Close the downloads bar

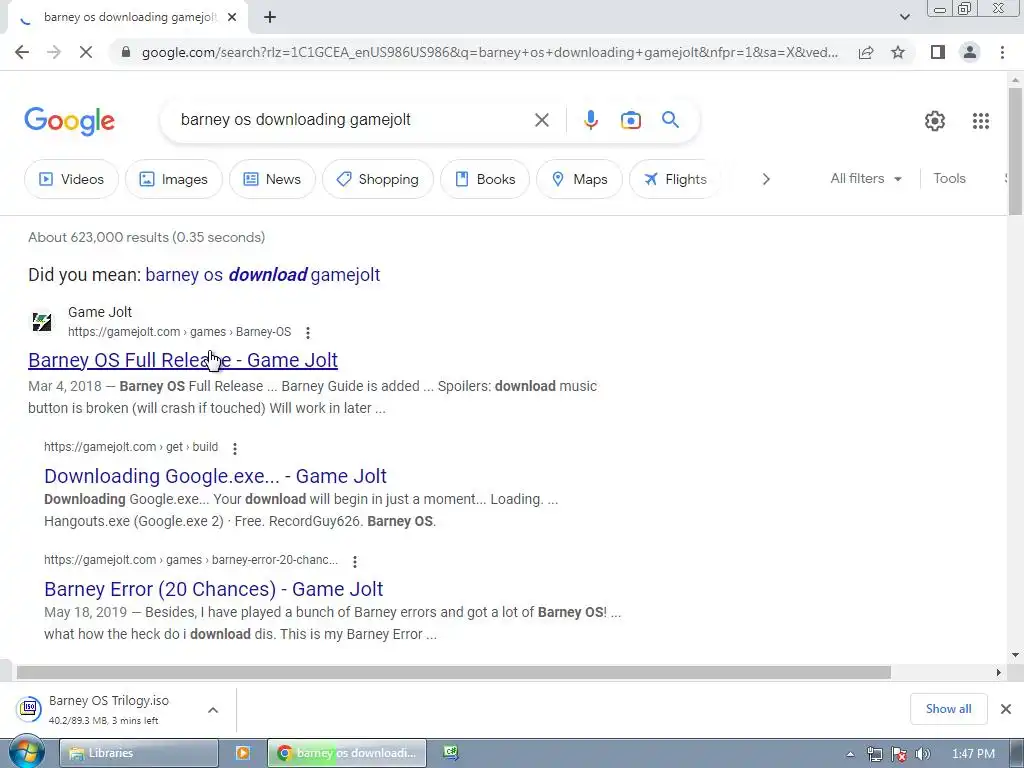coord(1006,709)
